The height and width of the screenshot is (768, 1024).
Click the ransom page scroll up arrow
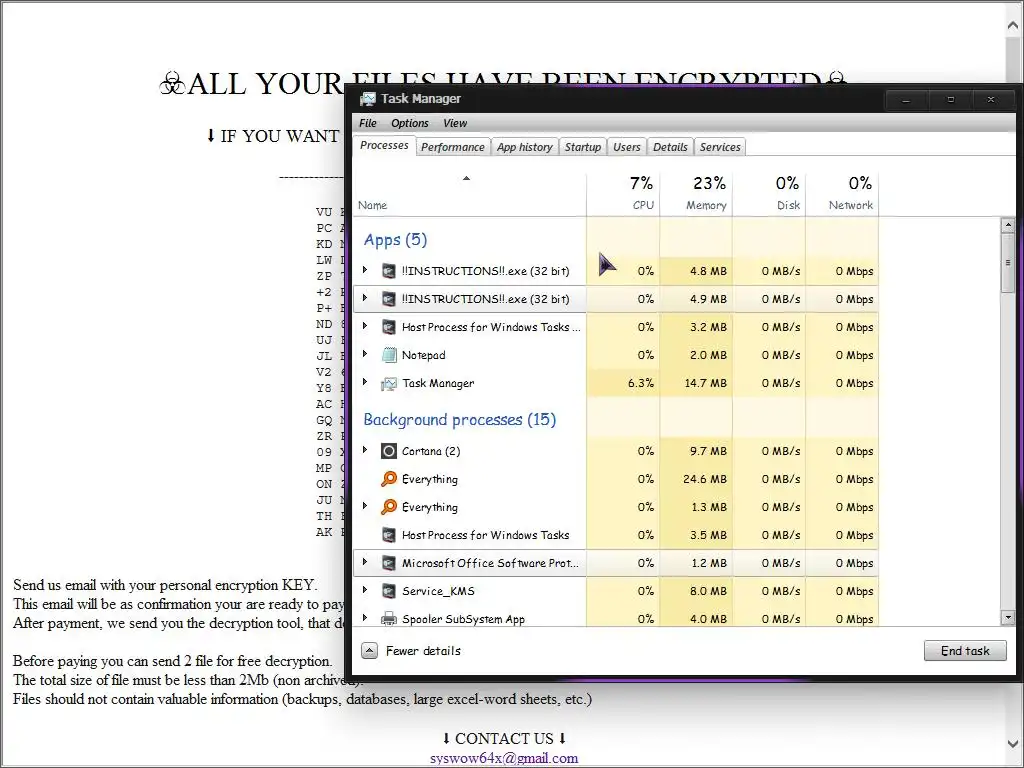(1013, 25)
